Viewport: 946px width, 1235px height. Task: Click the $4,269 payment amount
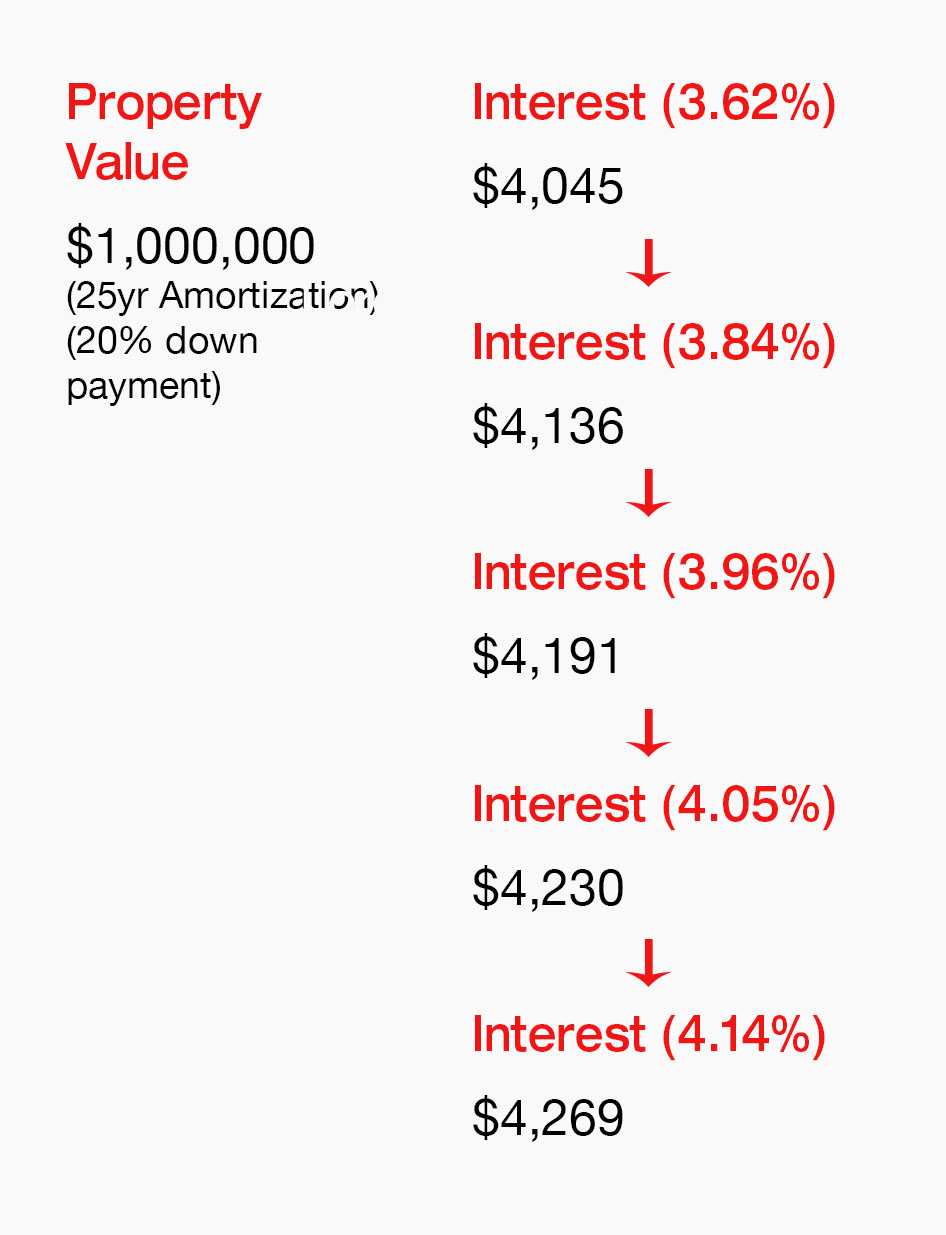tap(548, 1119)
